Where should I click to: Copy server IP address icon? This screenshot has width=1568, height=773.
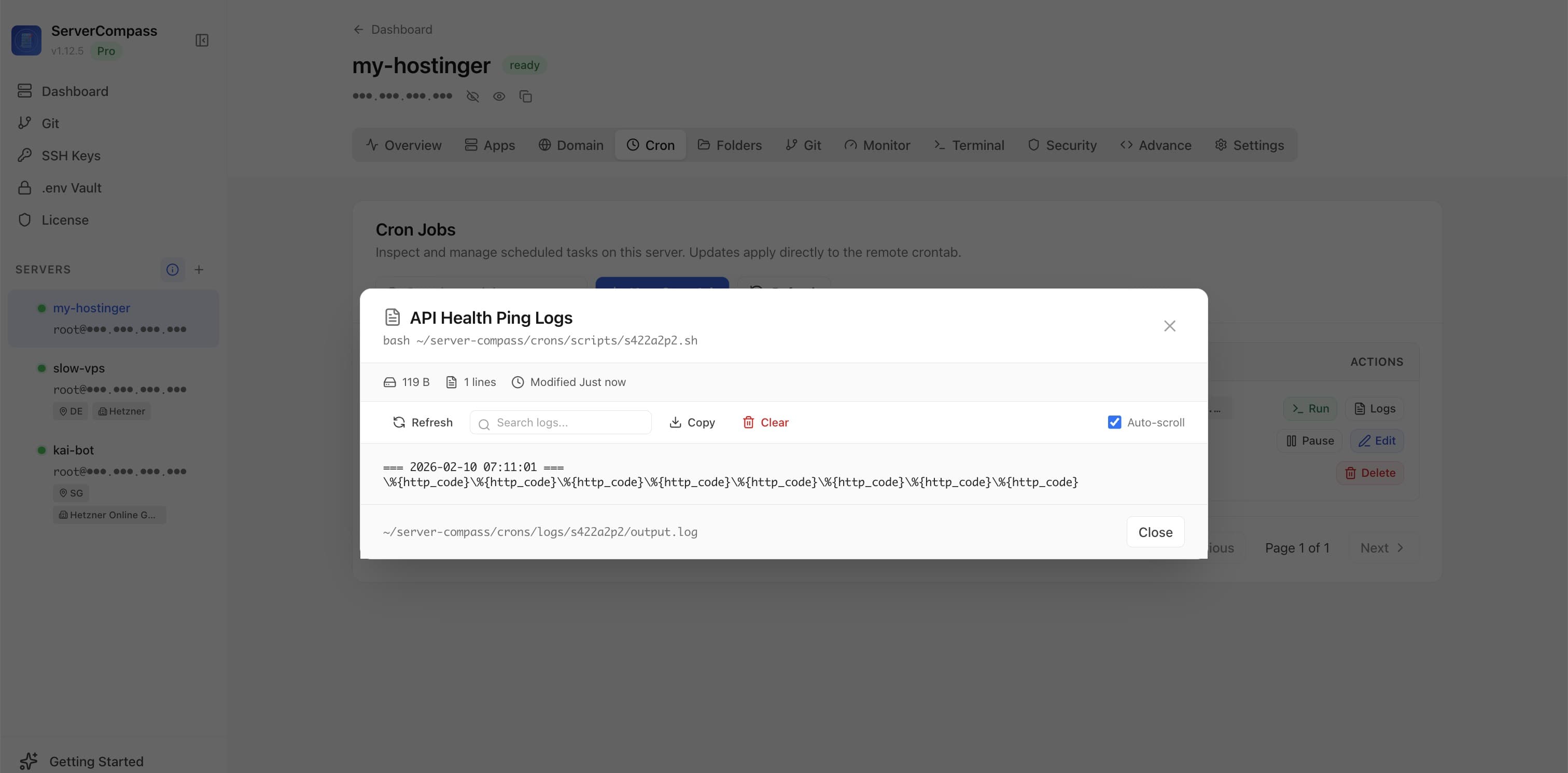(x=526, y=96)
